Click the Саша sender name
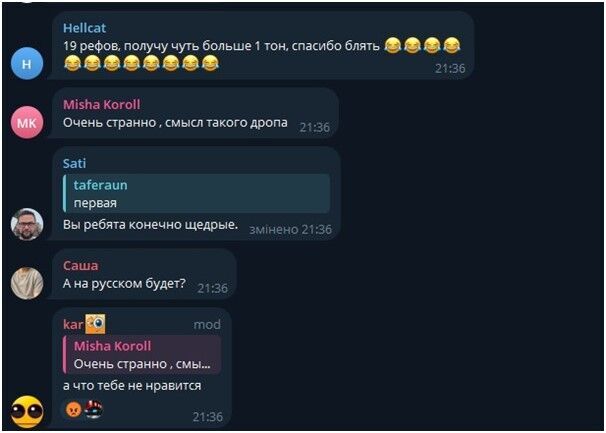This screenshot has width=606, height=433. (x=80, y=266)
